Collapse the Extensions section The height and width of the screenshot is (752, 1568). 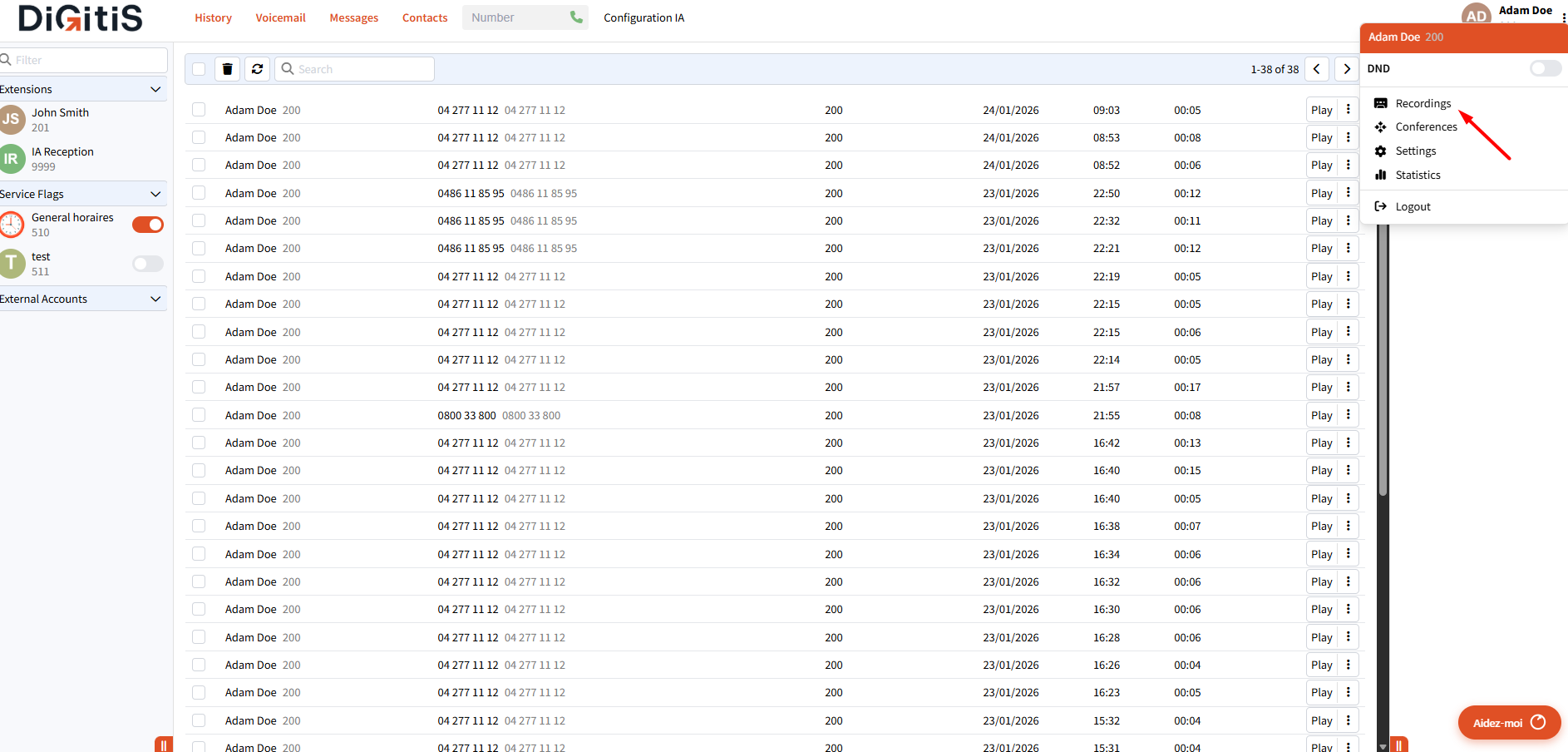(x=155, y=89)
